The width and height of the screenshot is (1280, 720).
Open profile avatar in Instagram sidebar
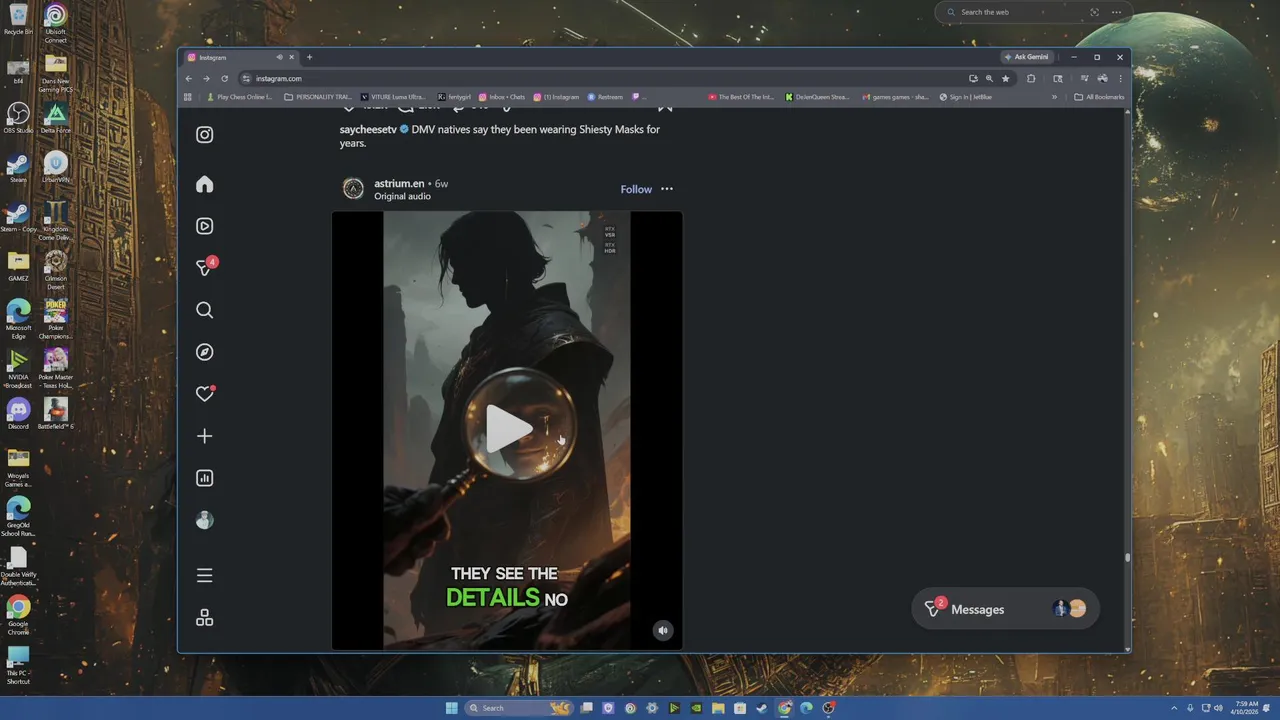pos(204,520)
